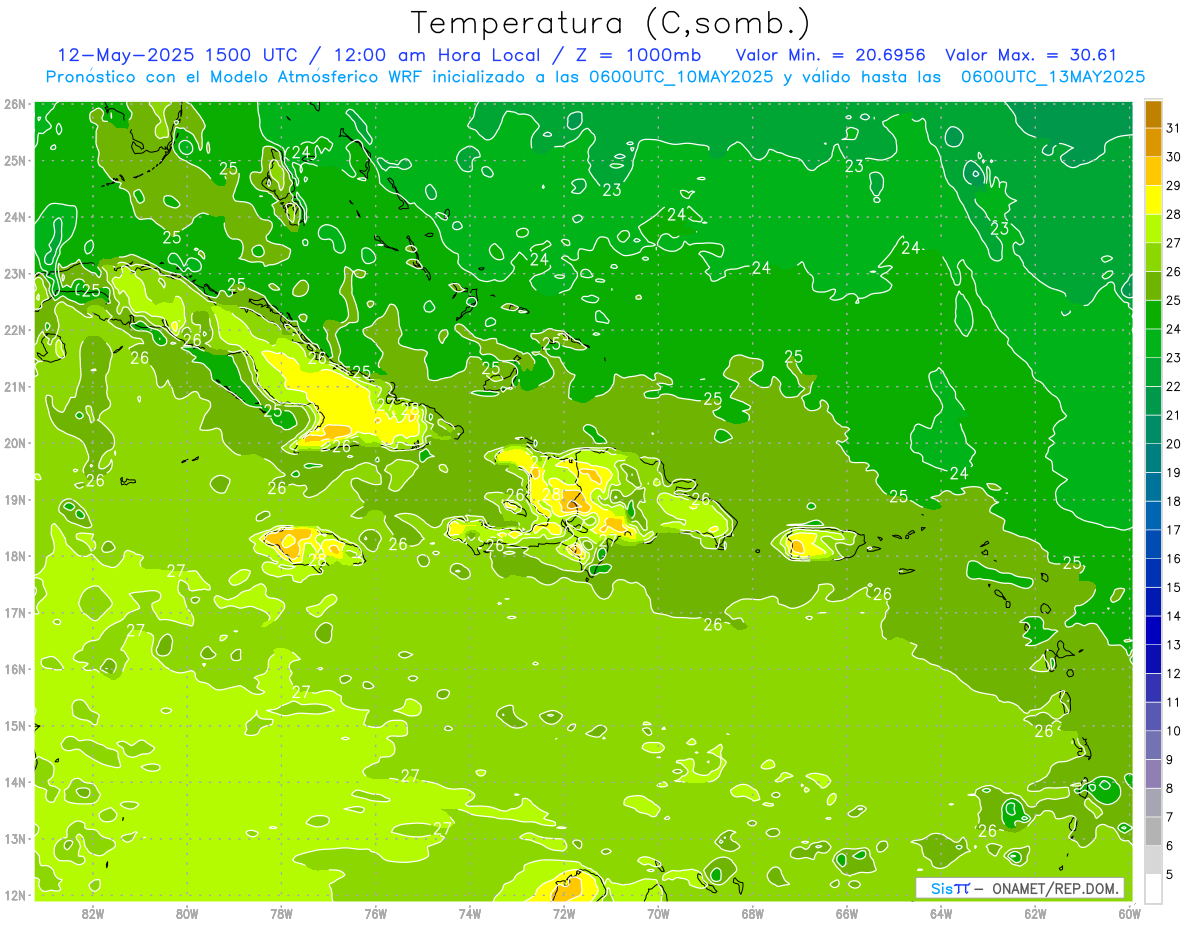Screen dimensions: 1200x927
Task: Click the white swatch below legend label 5
Action: [x=1153, y=888]
